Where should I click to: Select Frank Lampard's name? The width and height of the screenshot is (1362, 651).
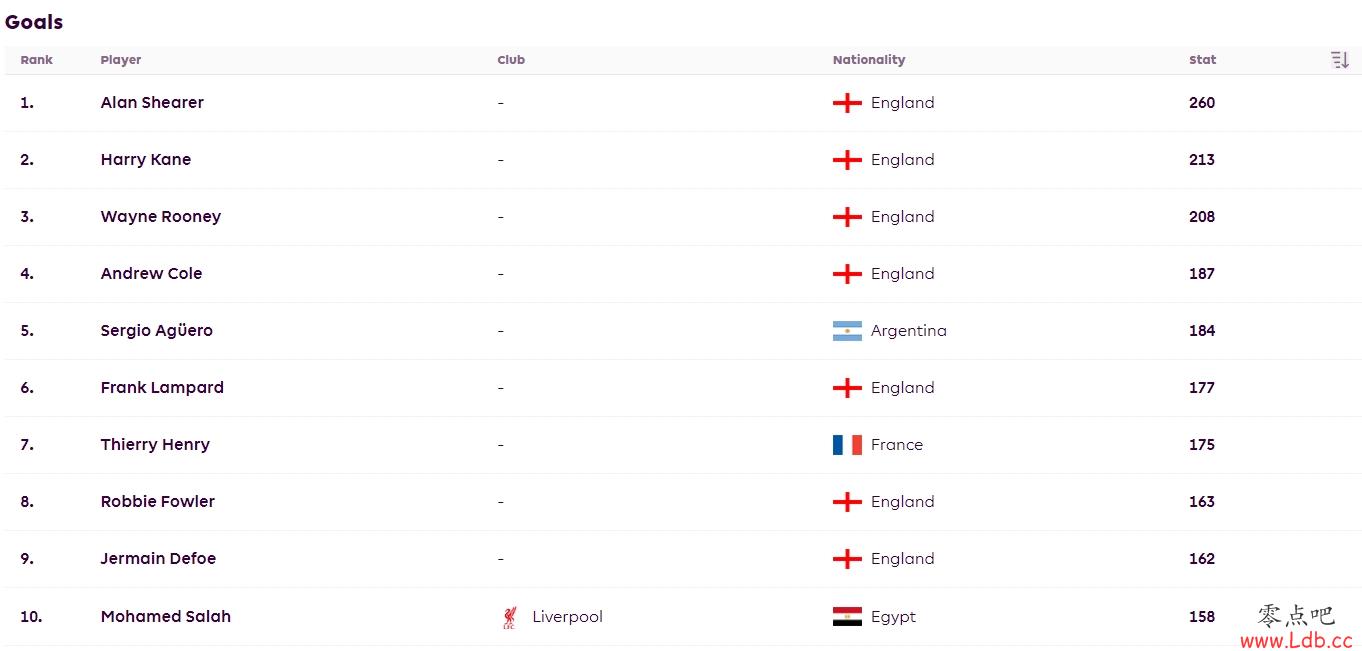click(162, 388)
